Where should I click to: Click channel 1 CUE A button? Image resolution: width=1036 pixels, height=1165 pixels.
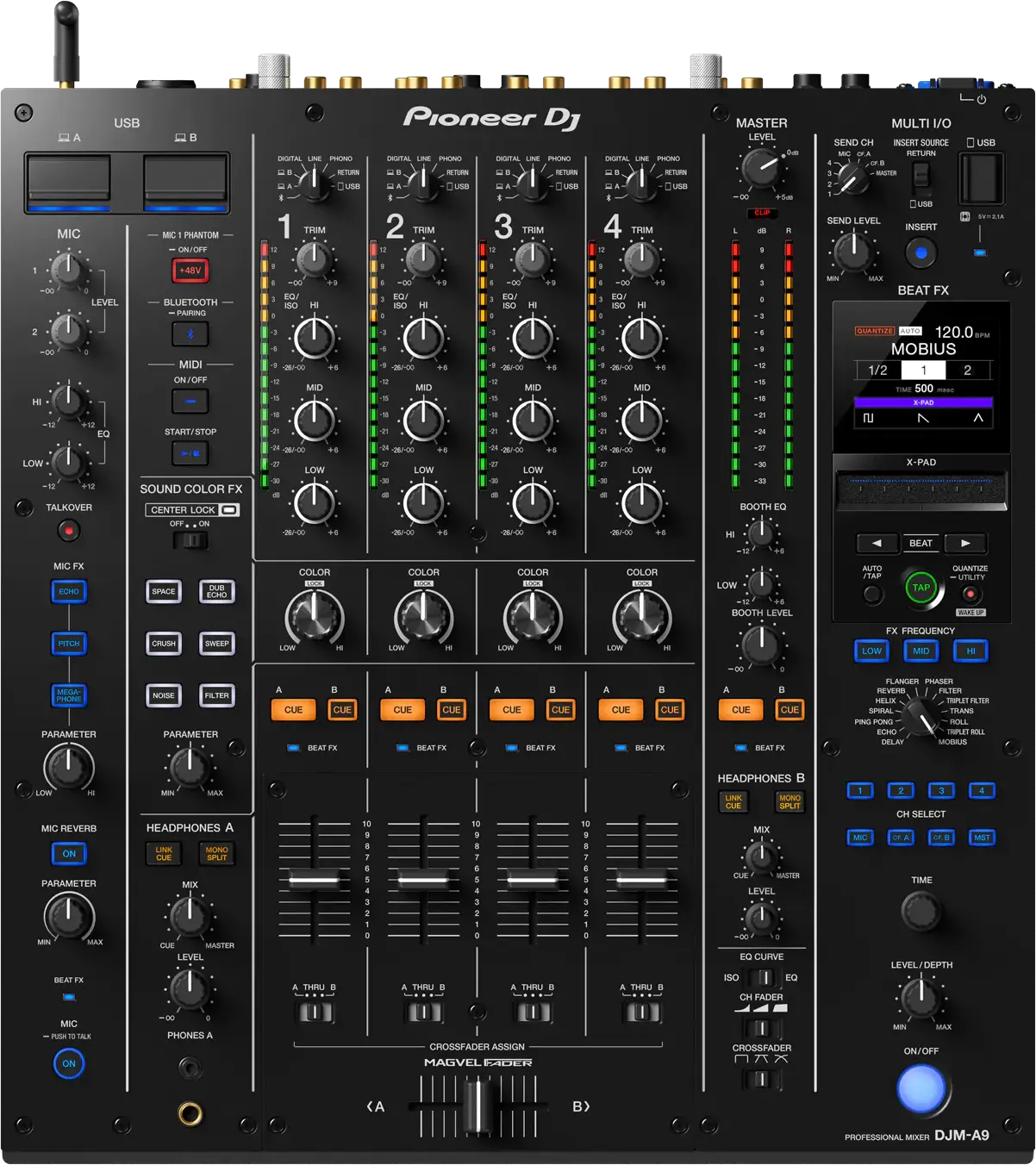click(293, 710)
